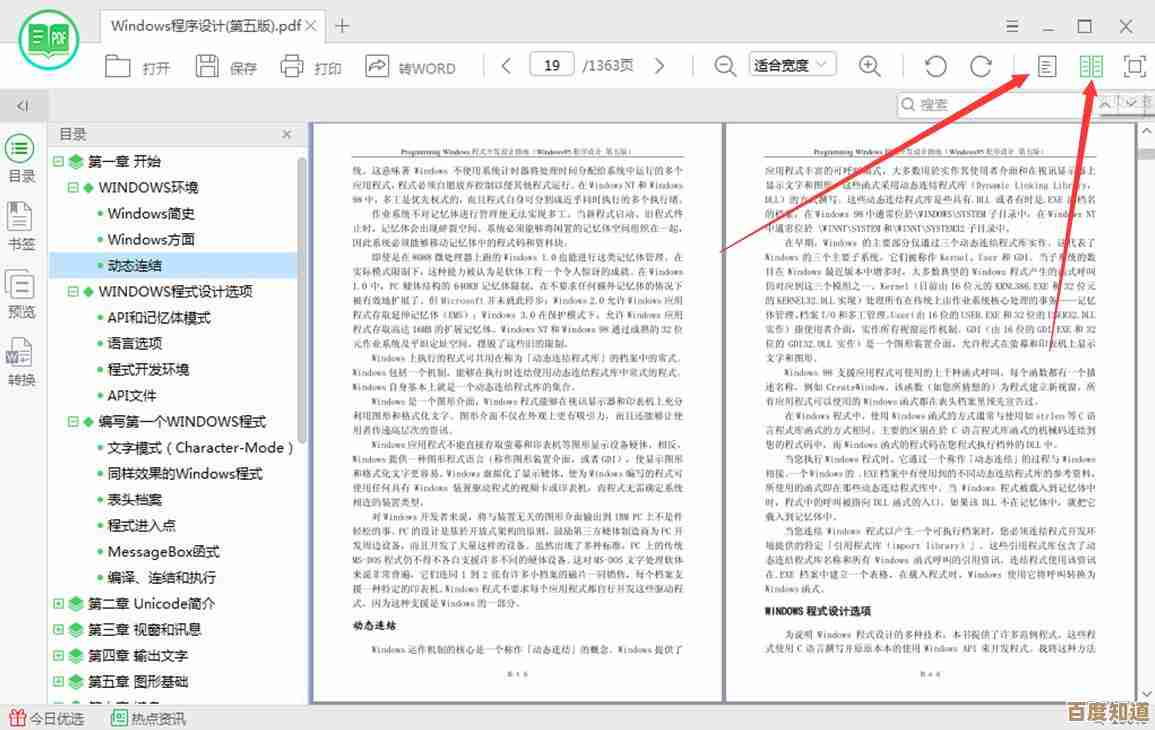This screenshot has width=1155, height=730.
Task: Switch to single page view
Action: (1046, 67)
